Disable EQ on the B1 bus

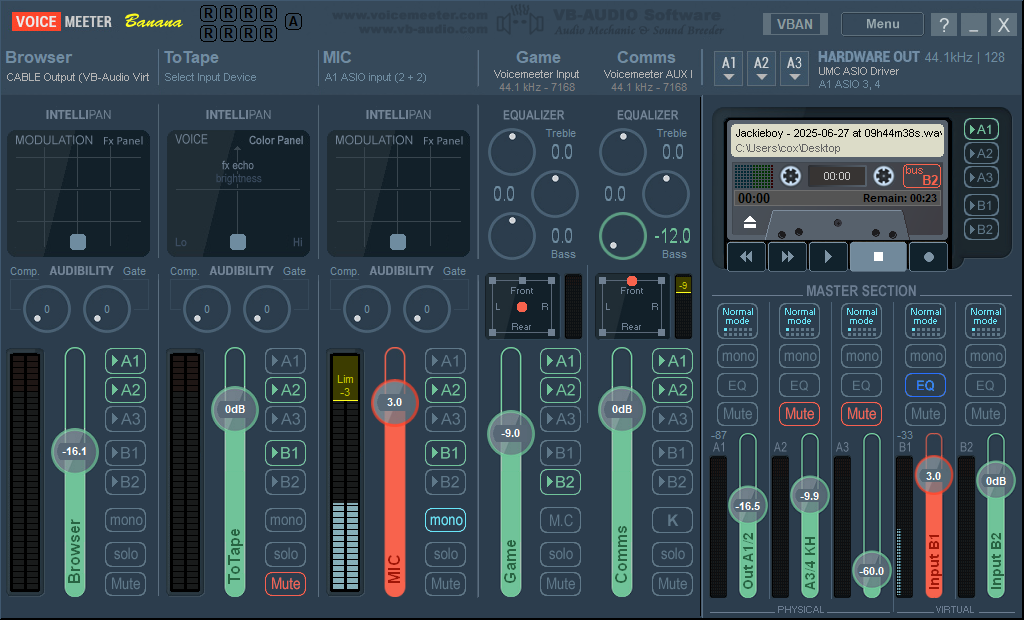point(925,385)
